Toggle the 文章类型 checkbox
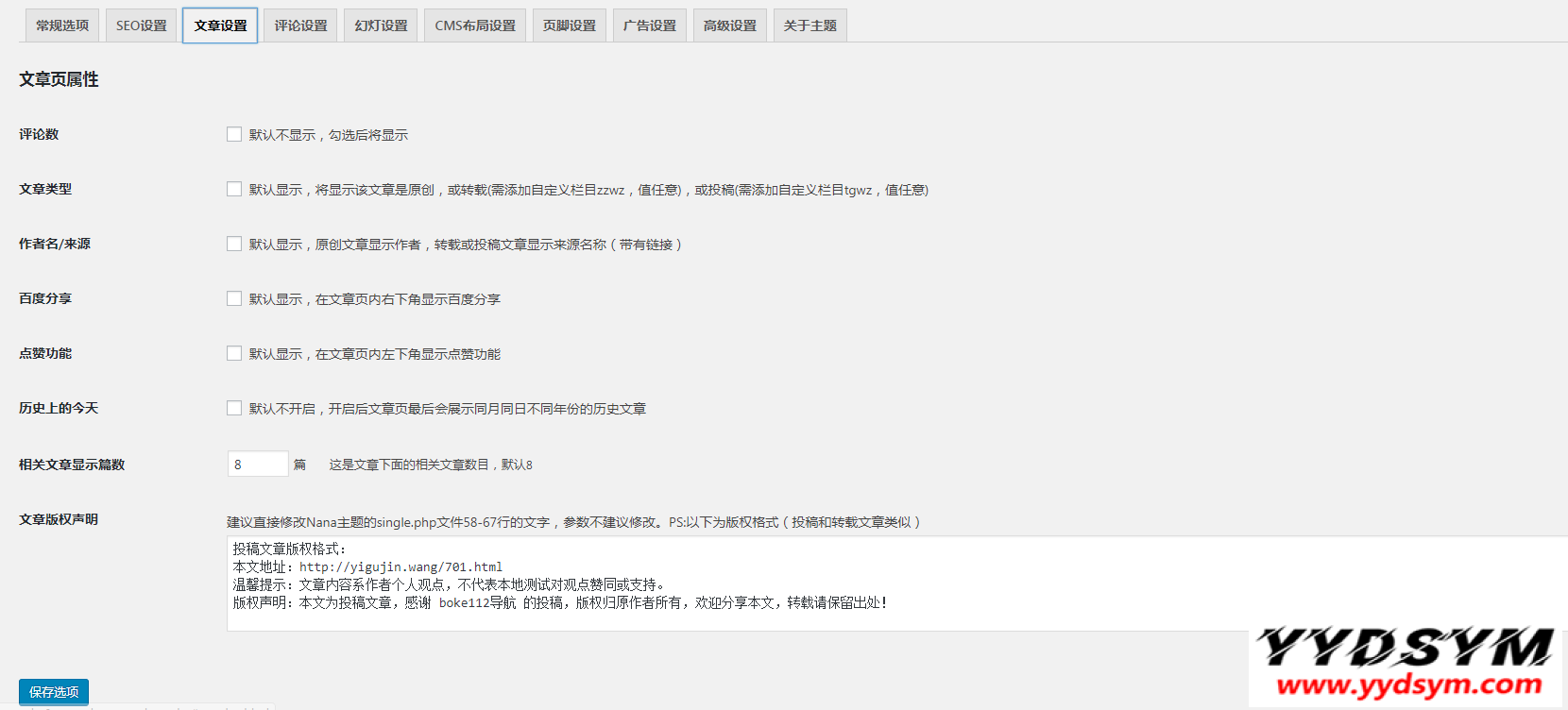 (x=234, y=189)
